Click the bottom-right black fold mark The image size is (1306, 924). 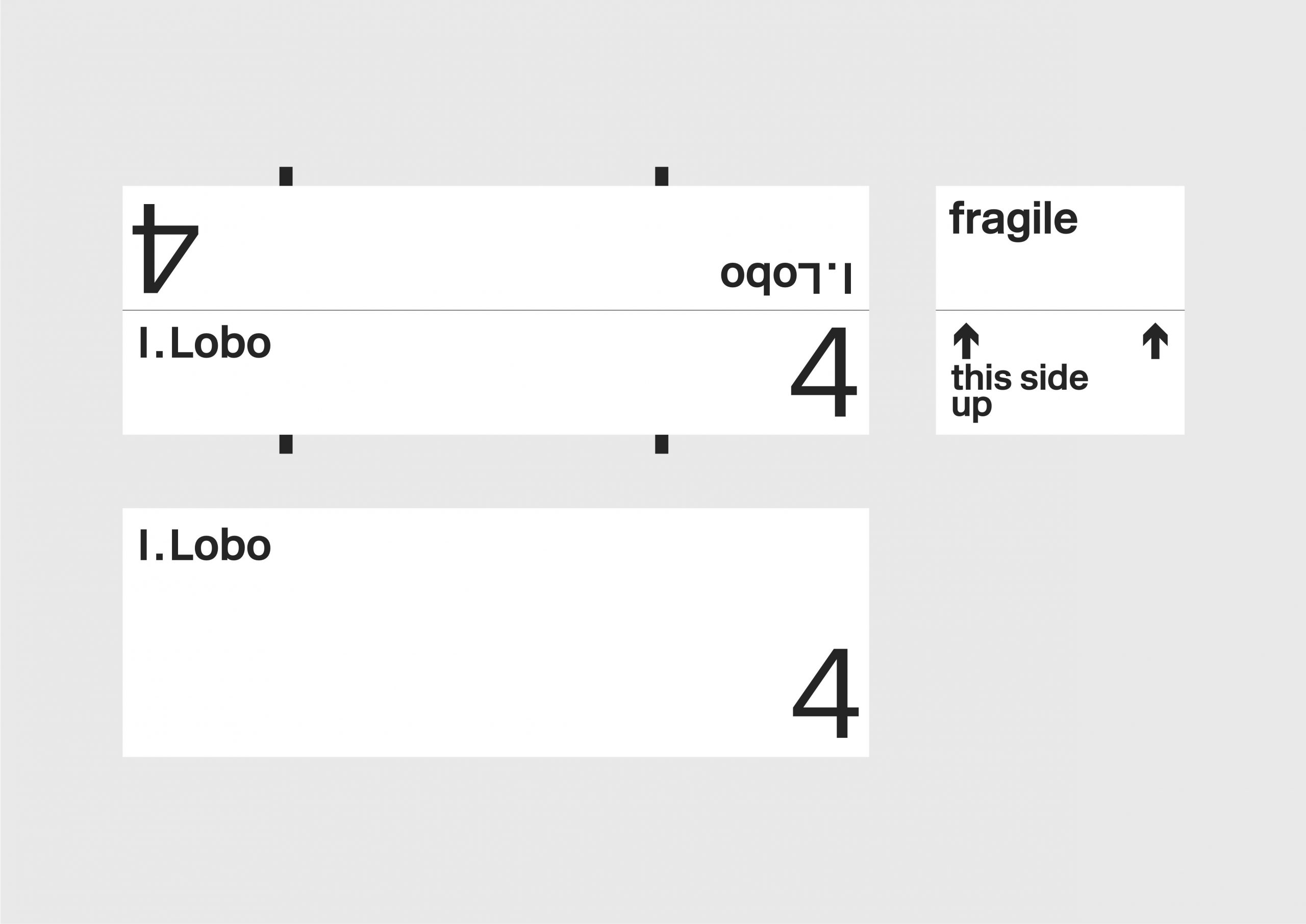pyautogui.click(x=662, y=444)
